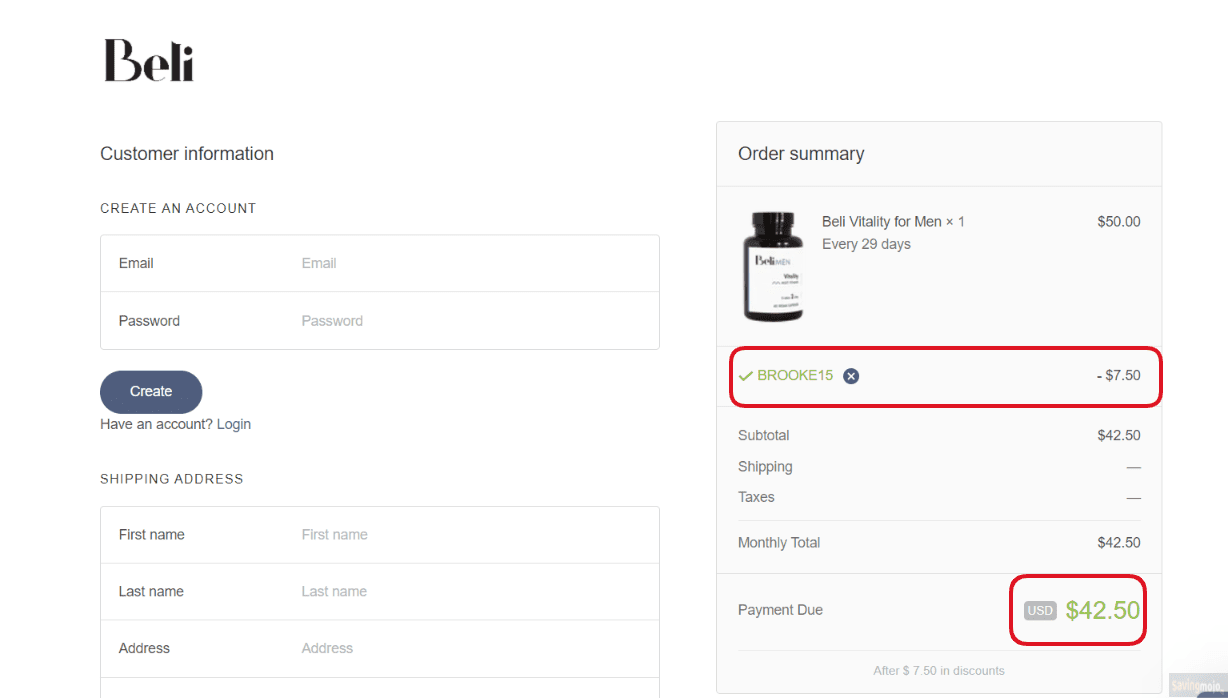Image resolution: width=1228 pixels, height=698 pixels.
Task: Click the Create account button
Action: click(151, 392)
